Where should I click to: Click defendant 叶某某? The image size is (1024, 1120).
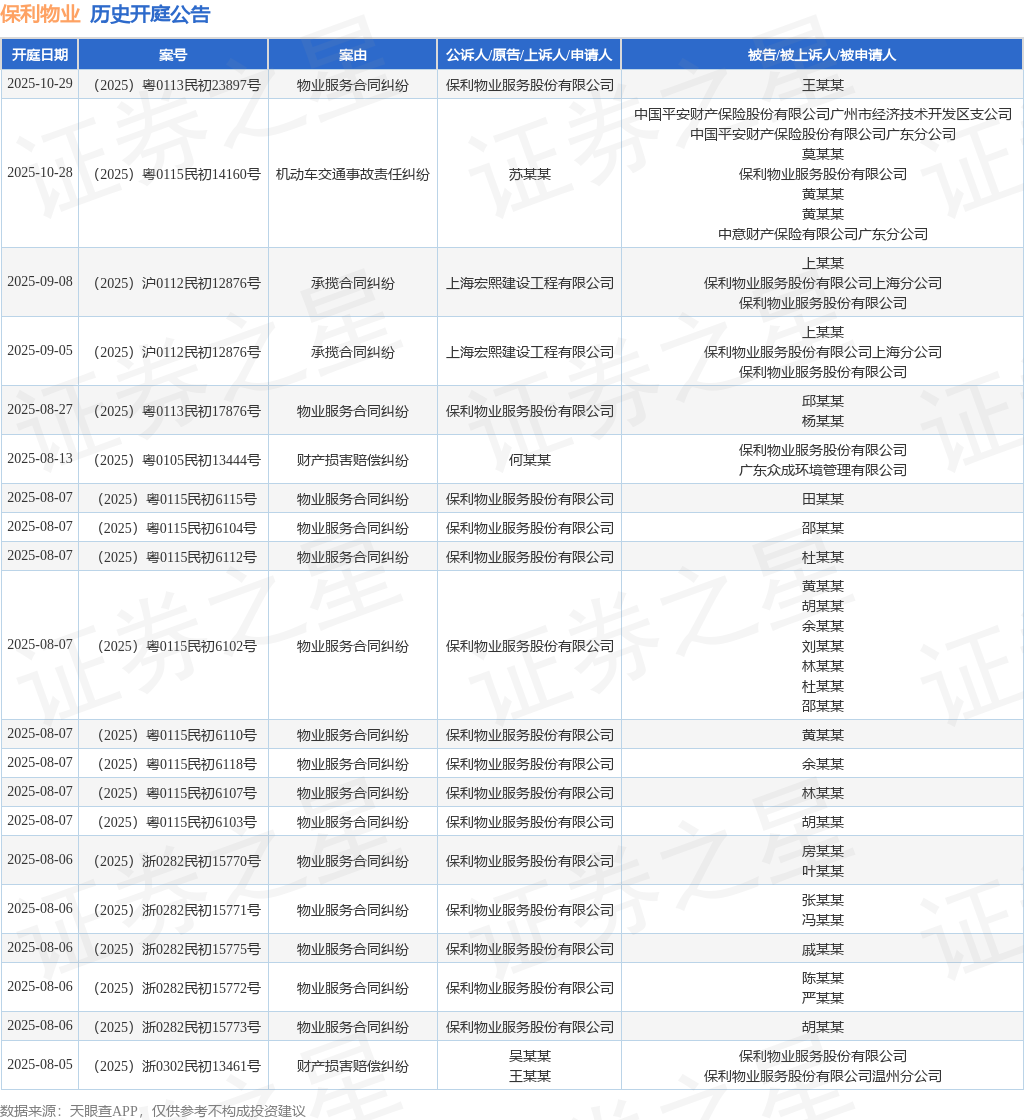click(x=823, y=871)
